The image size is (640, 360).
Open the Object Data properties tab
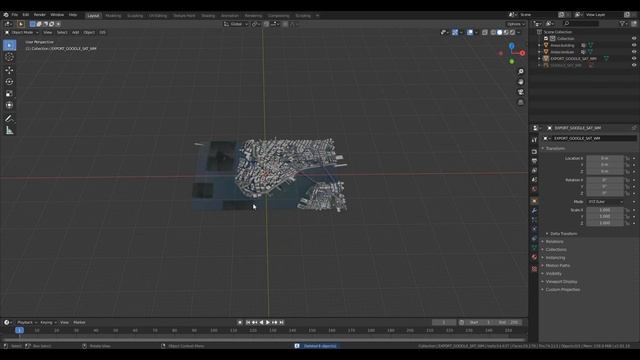click(x=534, y=248)
